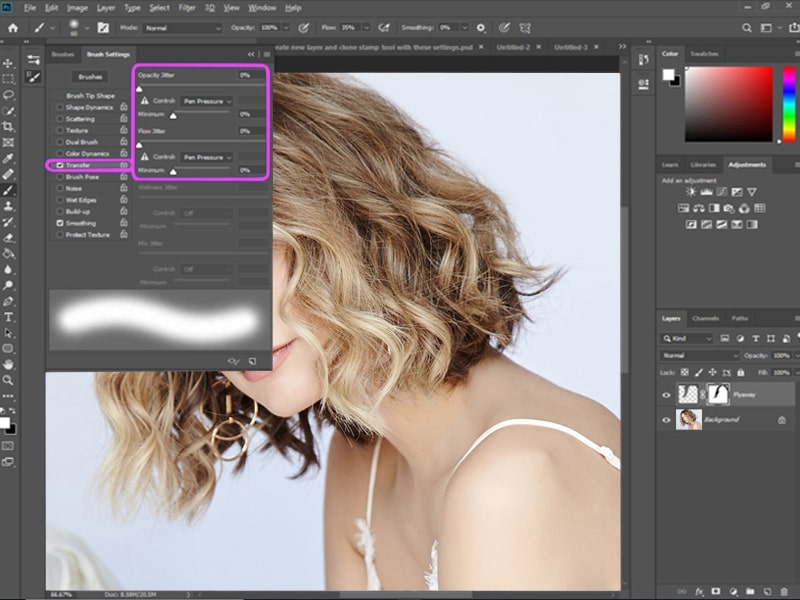Open Brush Tip Shape settings
The height and width of the screenshot is (600, 800).
[x=90, y=95]
